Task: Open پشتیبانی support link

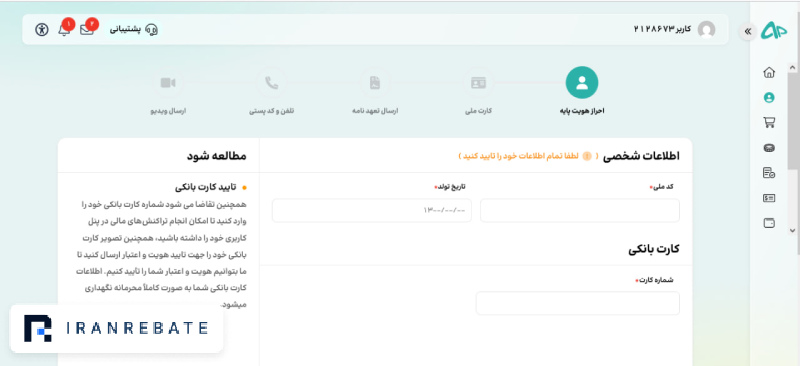Action: point(125,29)
